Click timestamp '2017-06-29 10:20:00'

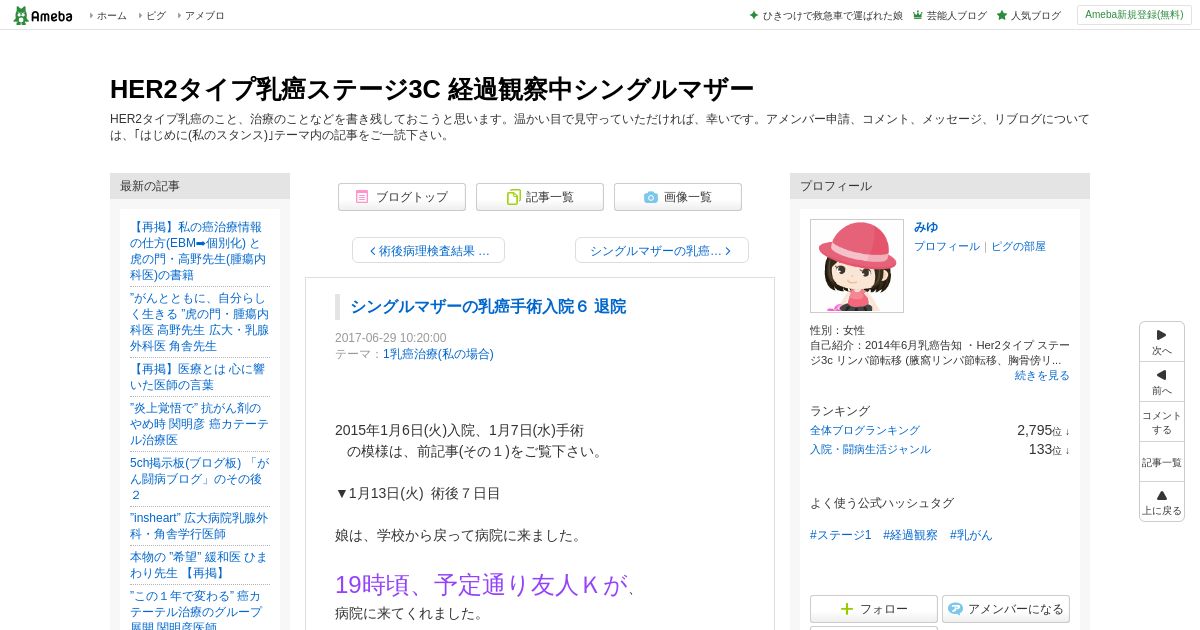[x=391, y=338]
